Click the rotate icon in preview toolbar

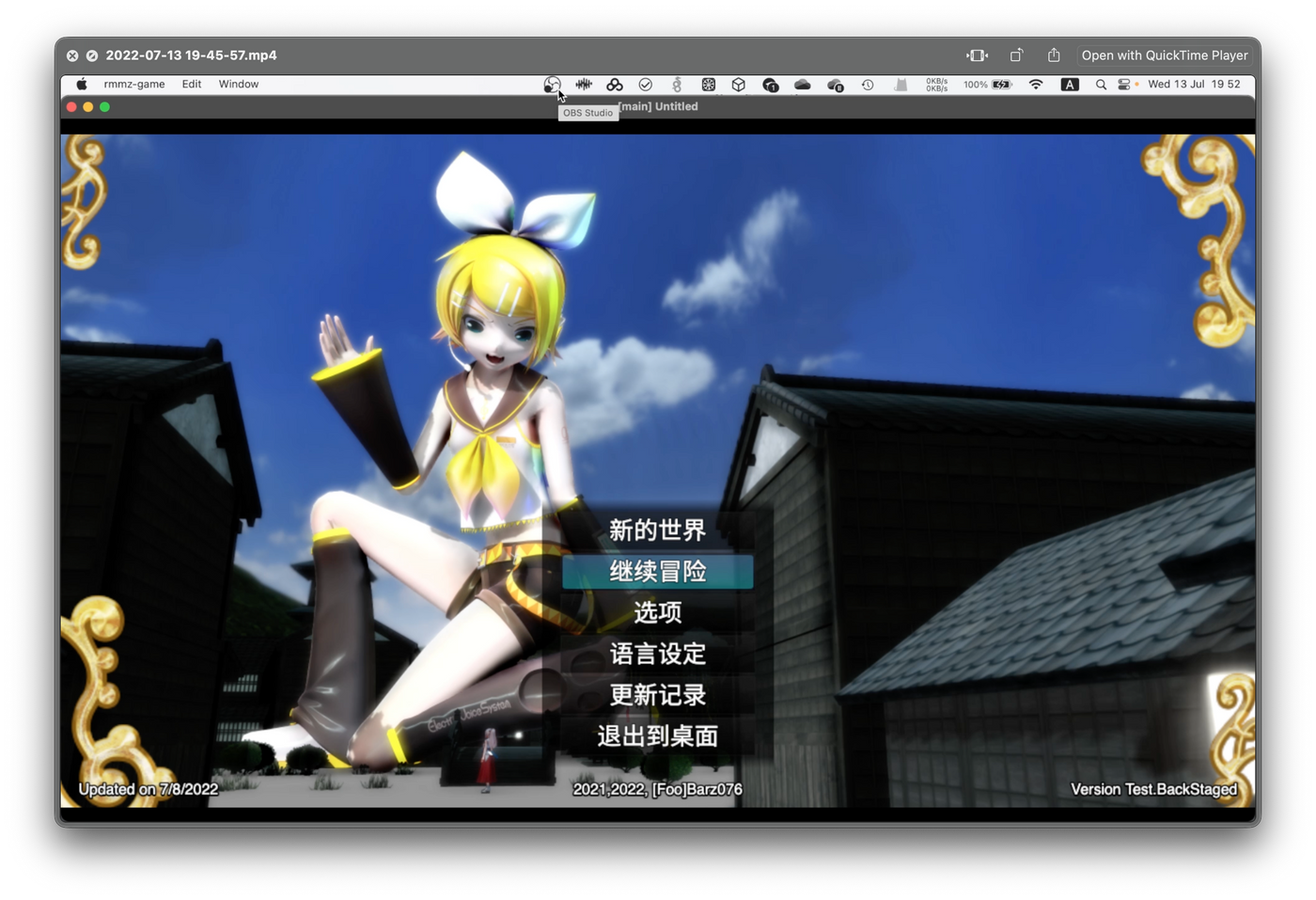pos(1016,55)
